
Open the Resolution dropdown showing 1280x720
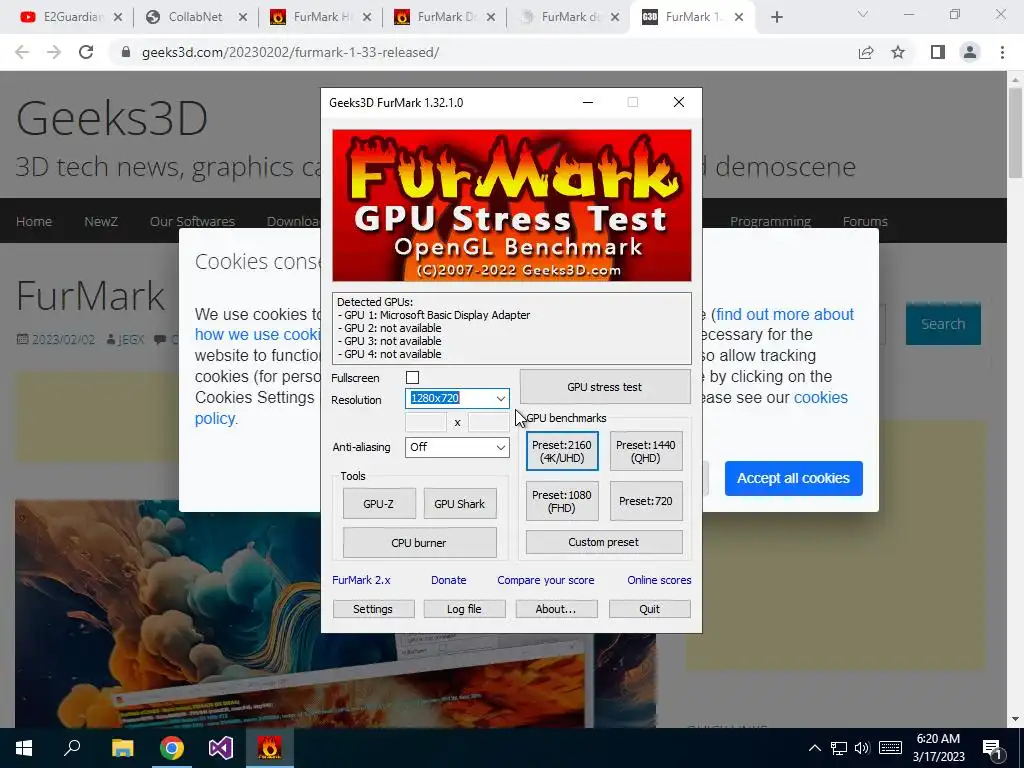(457, 398)
